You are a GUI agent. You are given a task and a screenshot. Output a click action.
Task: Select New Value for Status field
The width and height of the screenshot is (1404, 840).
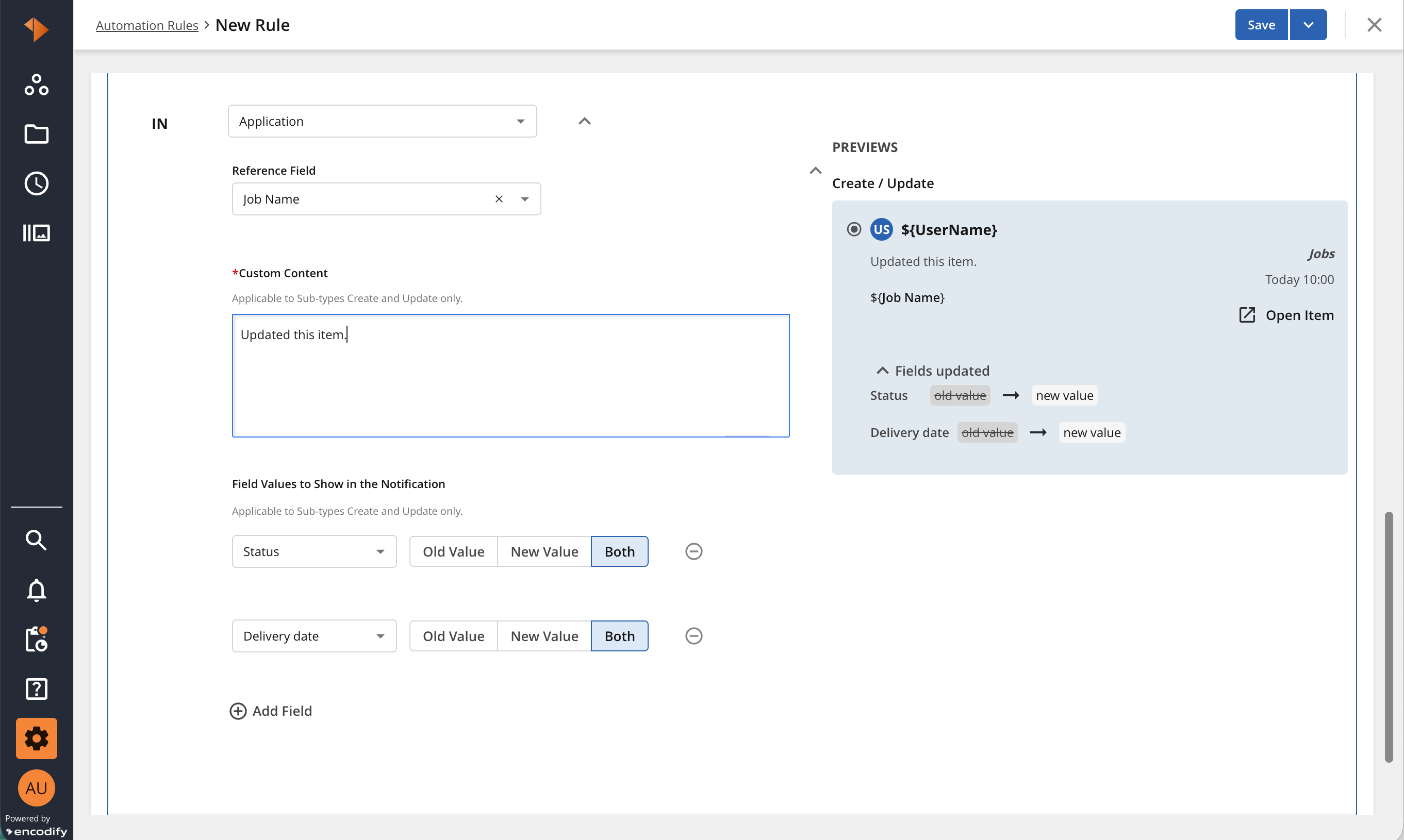click(544, 551)
